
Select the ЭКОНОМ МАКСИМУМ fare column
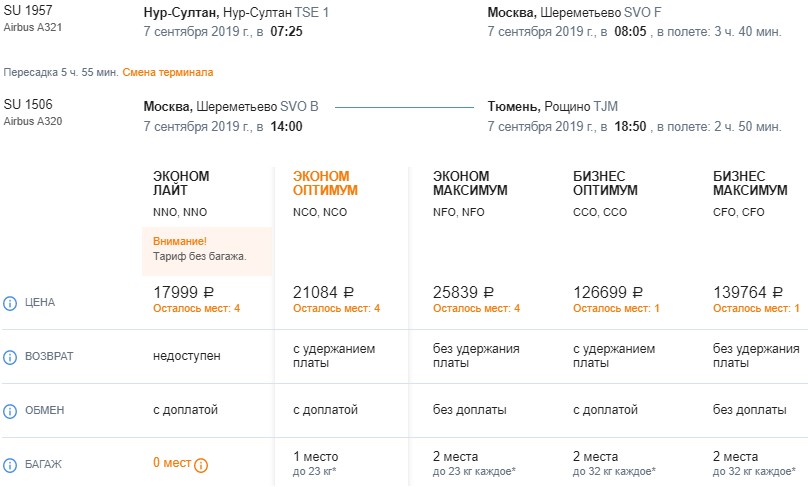pos(470,183)
